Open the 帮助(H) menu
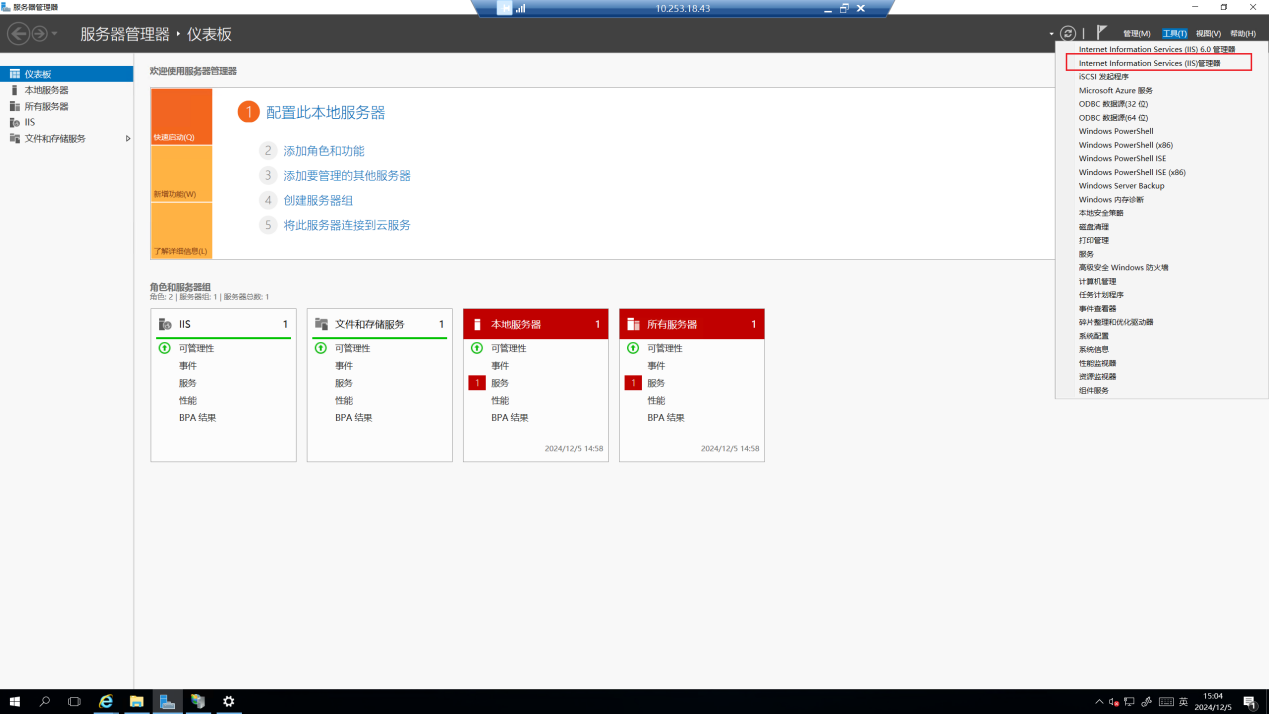Image resolution: width=1269 pixels, height=714 pixels. pyautogui.click(x=1243, y=34)
